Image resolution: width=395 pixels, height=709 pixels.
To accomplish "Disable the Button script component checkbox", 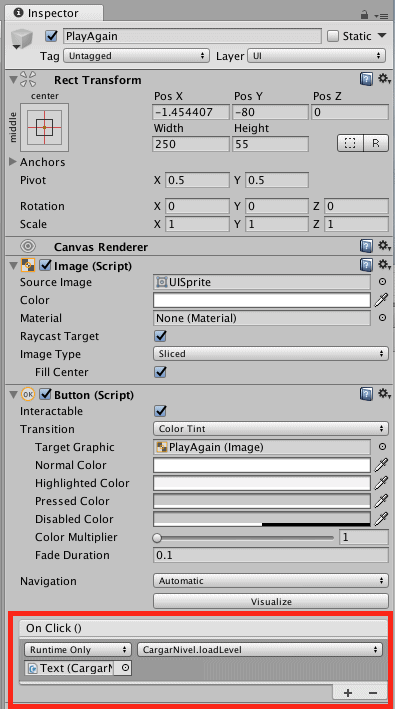I will [45, 394].
